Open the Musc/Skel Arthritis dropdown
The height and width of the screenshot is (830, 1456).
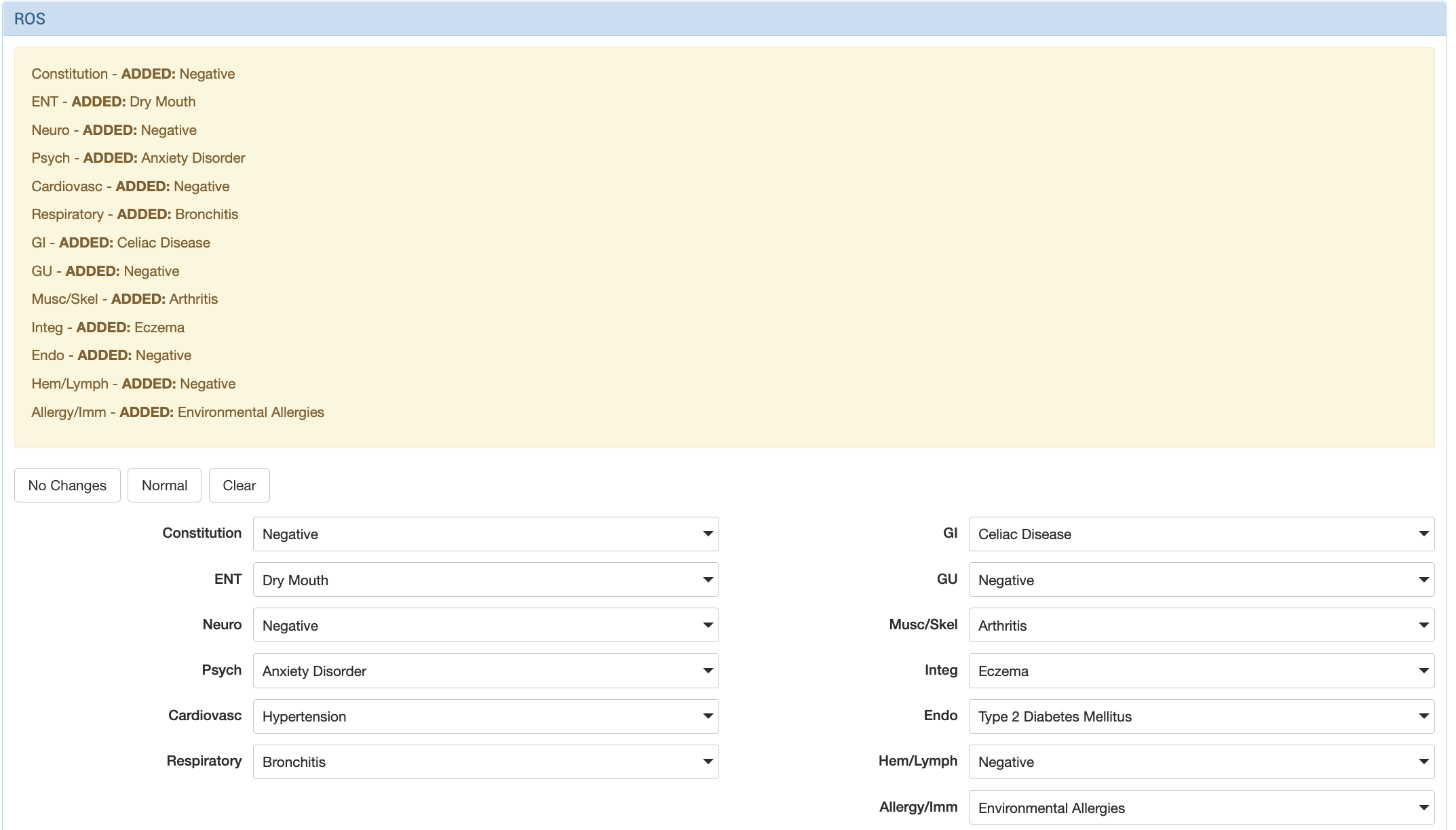[1201, 625]
